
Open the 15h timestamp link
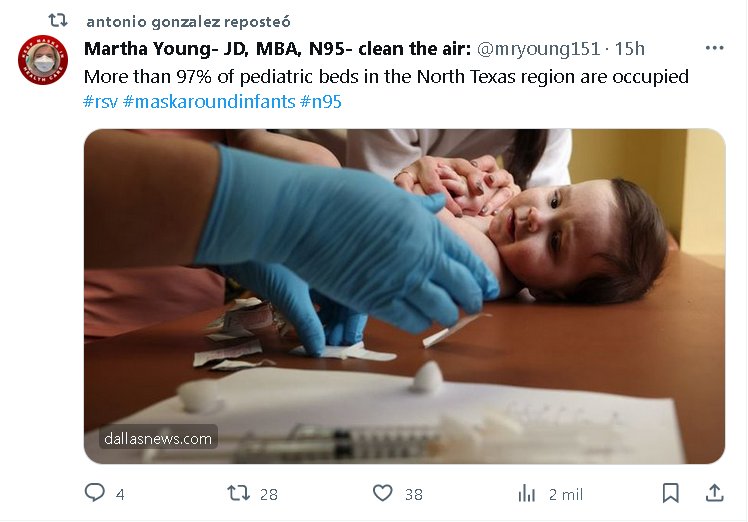click(630, 49)
